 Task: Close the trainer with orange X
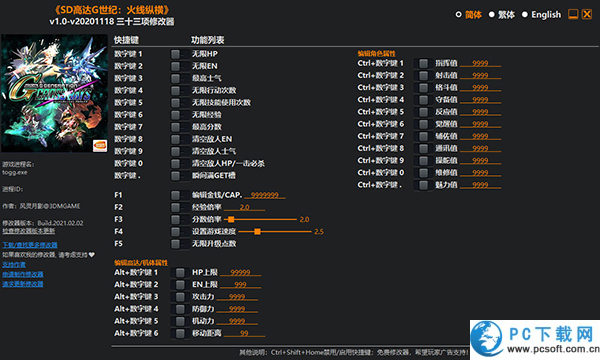pos(587,15)
